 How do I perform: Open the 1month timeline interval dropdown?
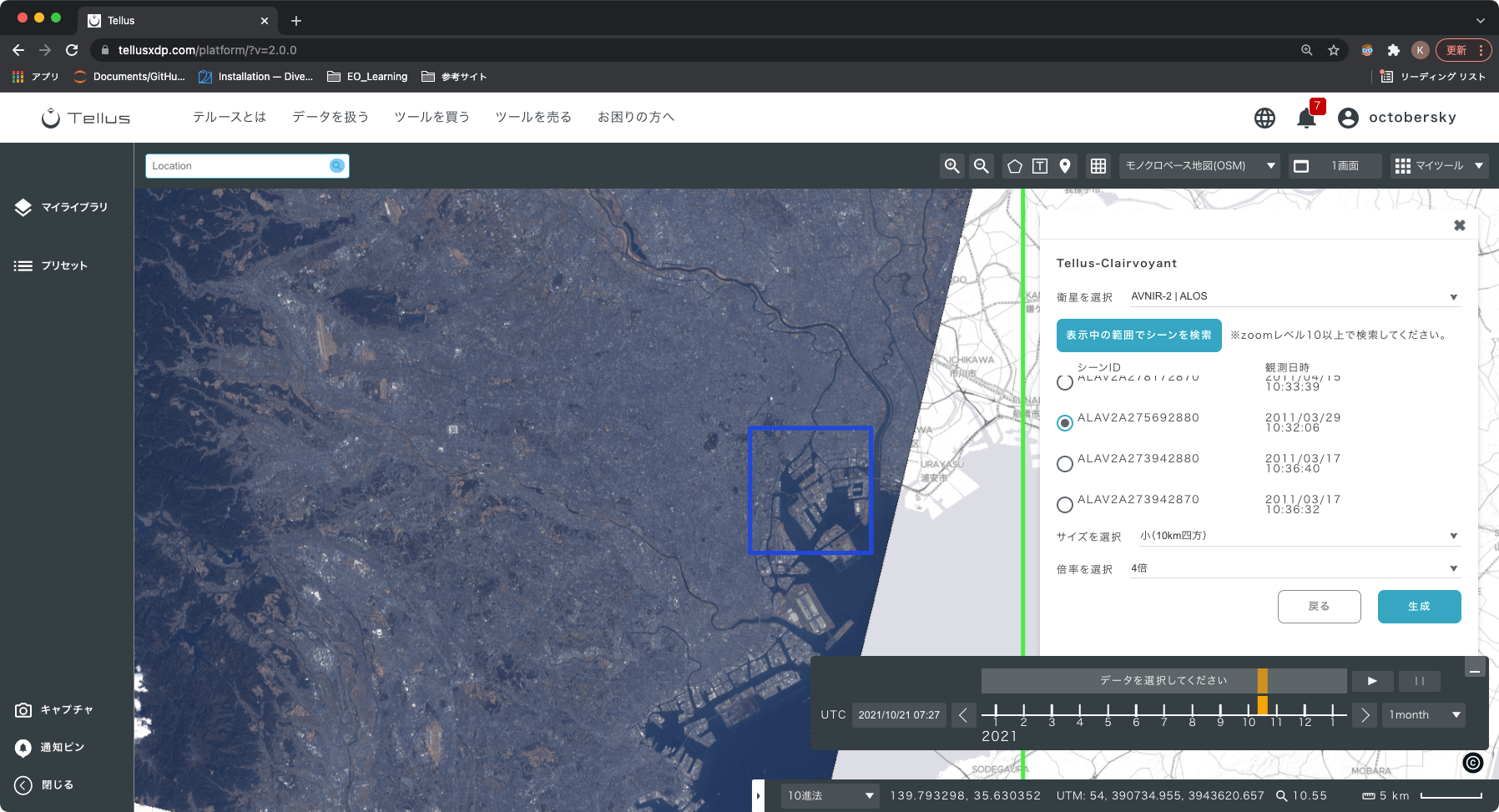[1424, 715]
